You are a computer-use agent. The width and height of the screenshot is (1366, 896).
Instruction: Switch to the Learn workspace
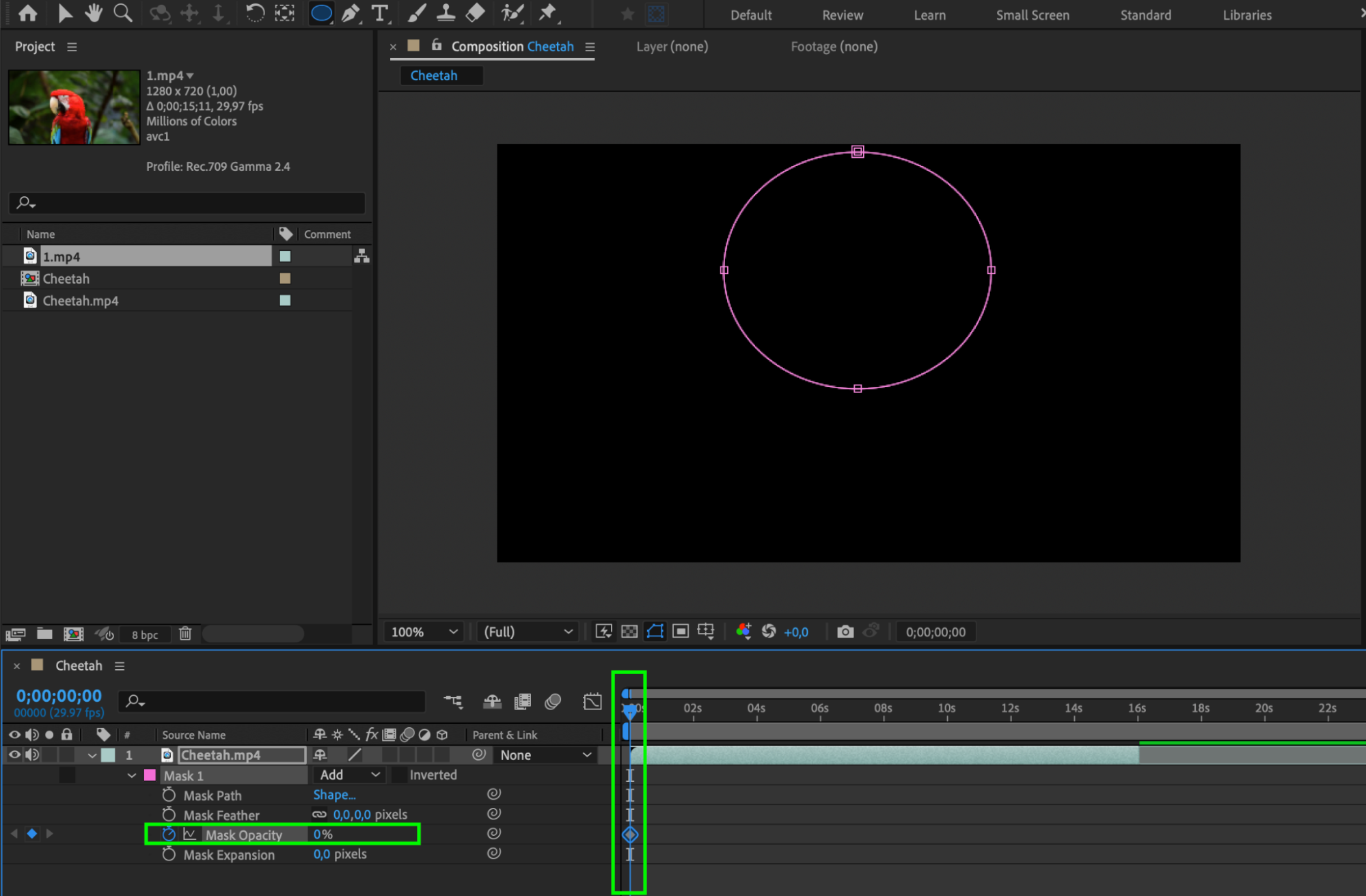[x=929, y=15]
